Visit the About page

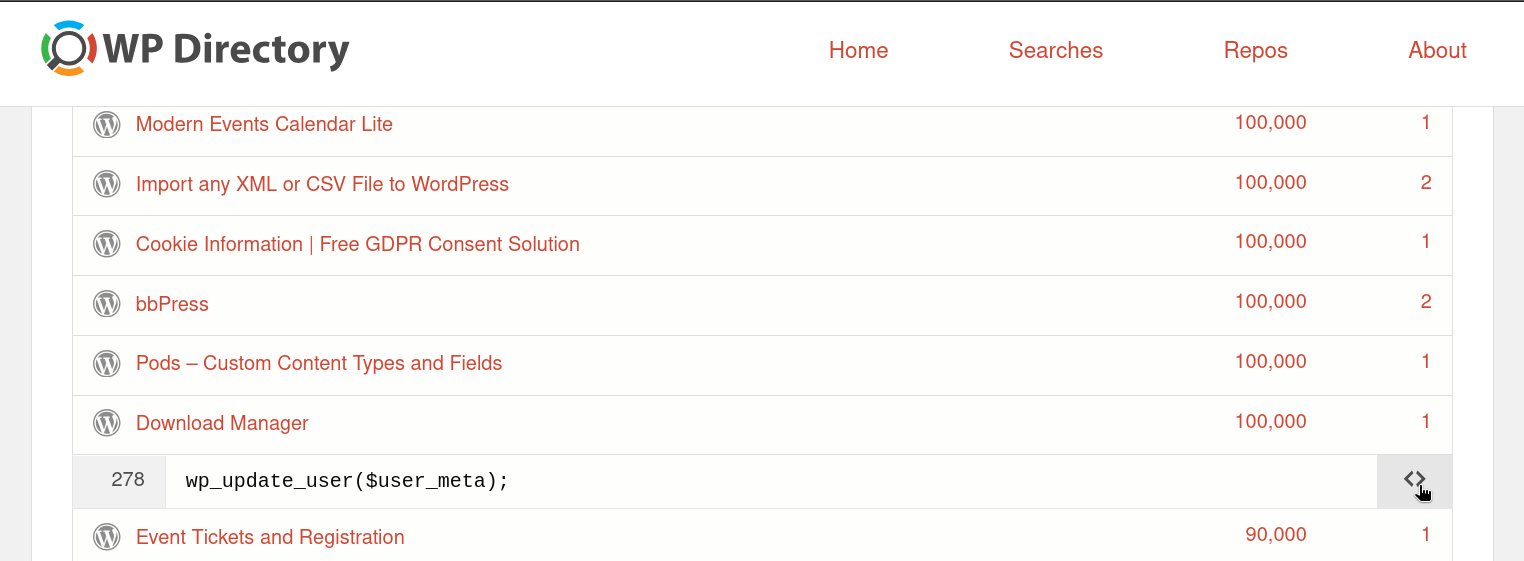pyautogui.click(x=1437, y=50)
